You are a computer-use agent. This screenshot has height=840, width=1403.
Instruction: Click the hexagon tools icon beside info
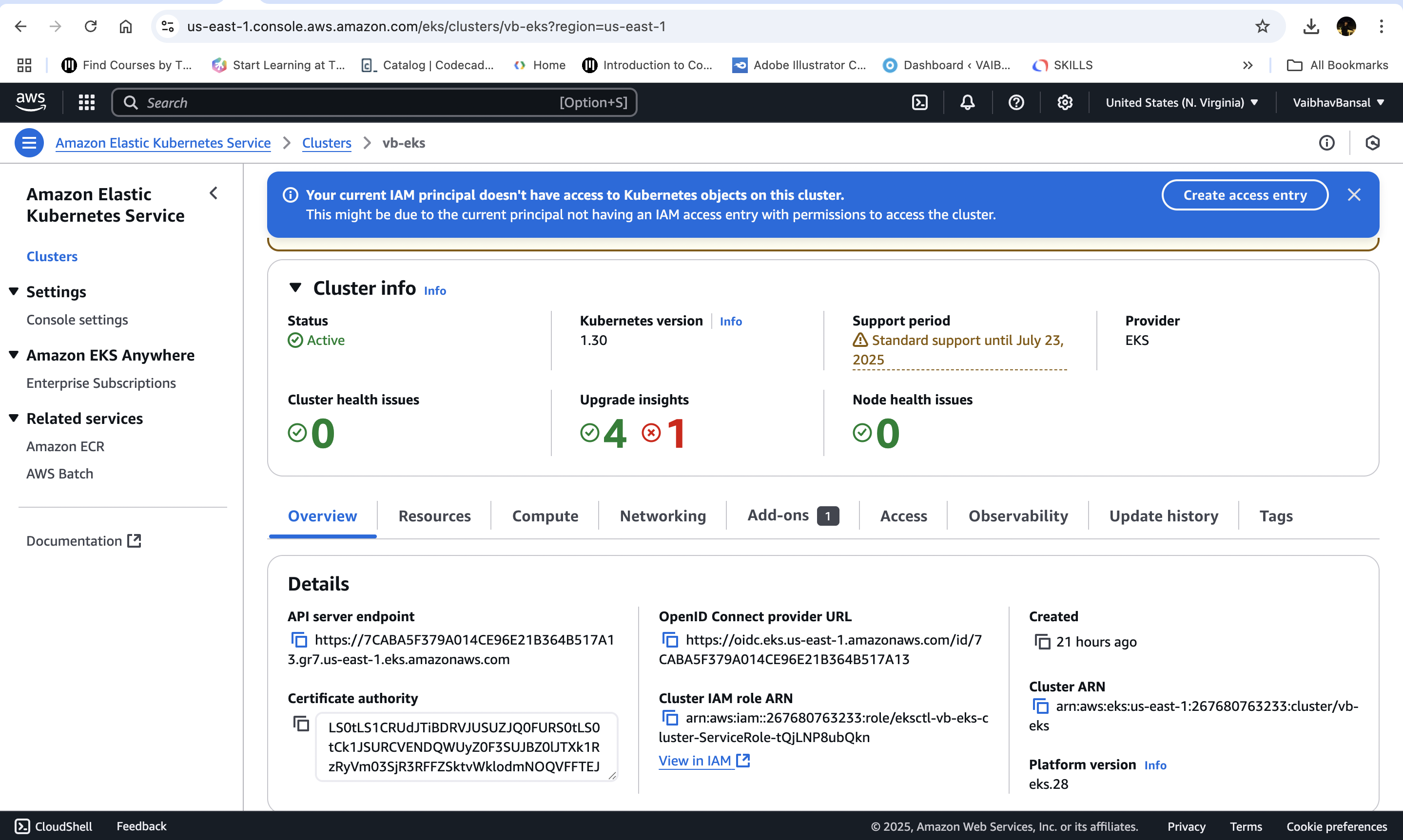pyautogui.click(x=1372, y=143)
